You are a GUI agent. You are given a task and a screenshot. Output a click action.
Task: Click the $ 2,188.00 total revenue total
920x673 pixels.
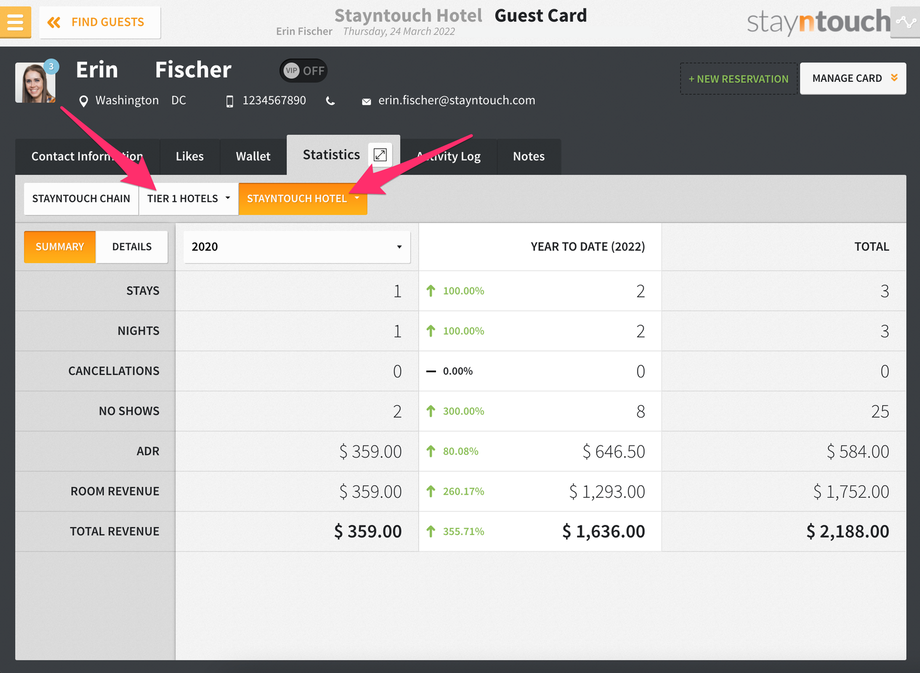click(x=848, y=532)
